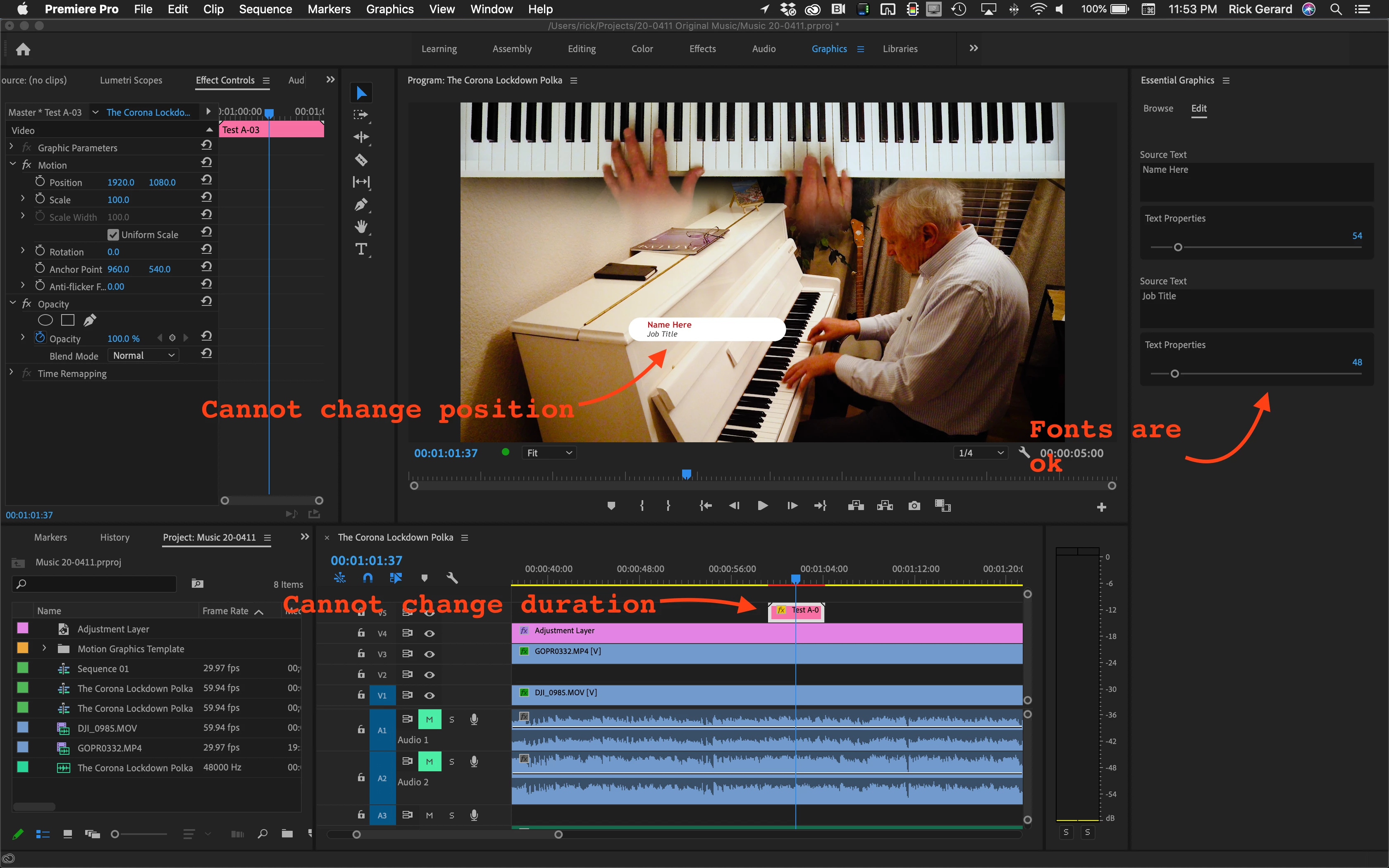Unmute Audio 1 track M button
The height and width of the screenshot is (868, 1389).
point(430,719)
